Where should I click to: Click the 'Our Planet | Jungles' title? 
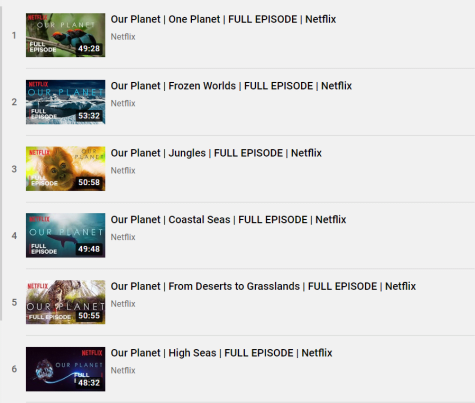tap(216, 153)
